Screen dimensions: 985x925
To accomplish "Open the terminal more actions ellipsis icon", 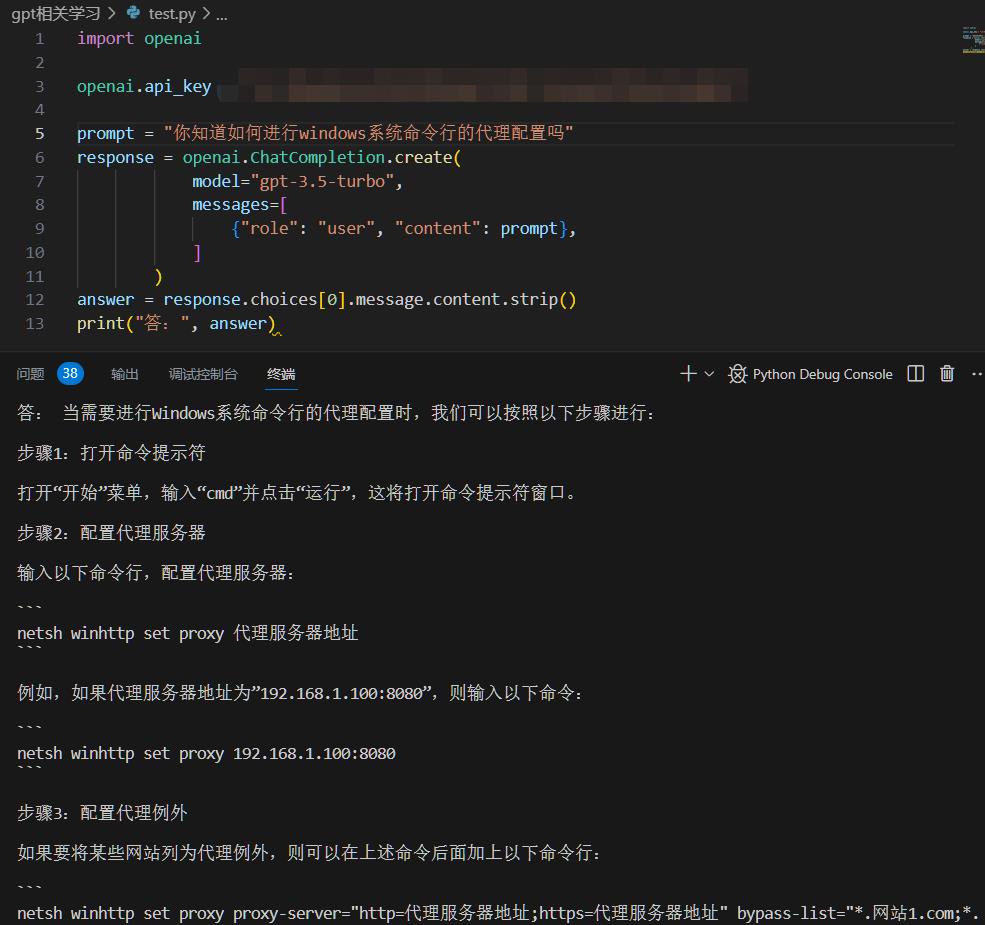I will pyautogui.click(x=976, y=373).
